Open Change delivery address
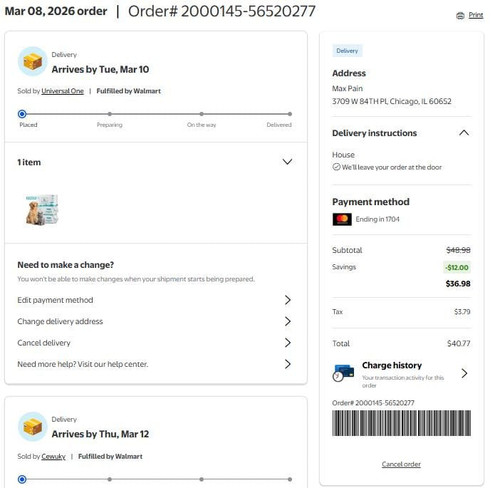Viewport: 500px width, 488px height. coord(154,321)
